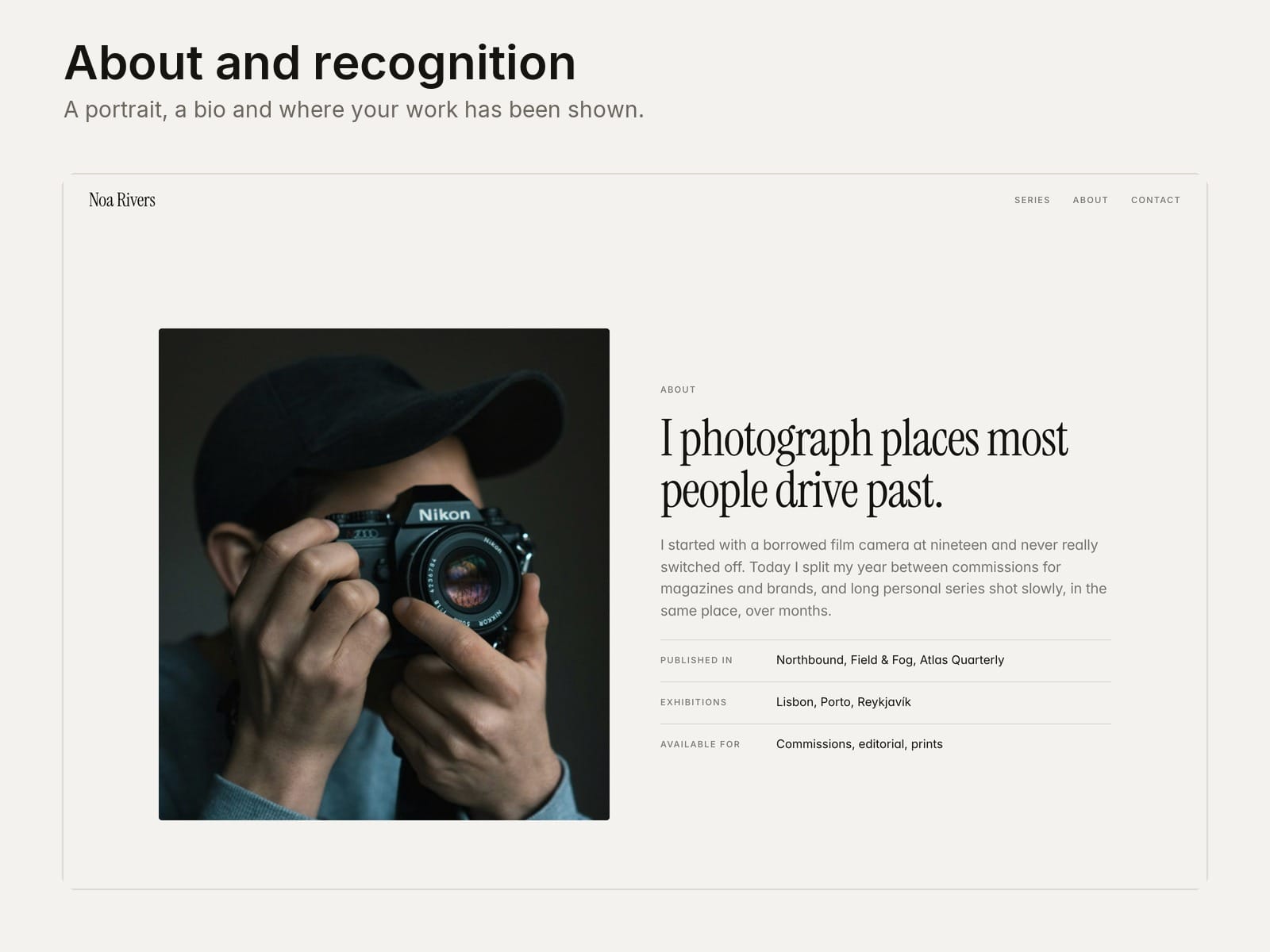This screenshot has height=952, width=1270.
Task: Click the 'Available for' row label
Action: (700, 744)
